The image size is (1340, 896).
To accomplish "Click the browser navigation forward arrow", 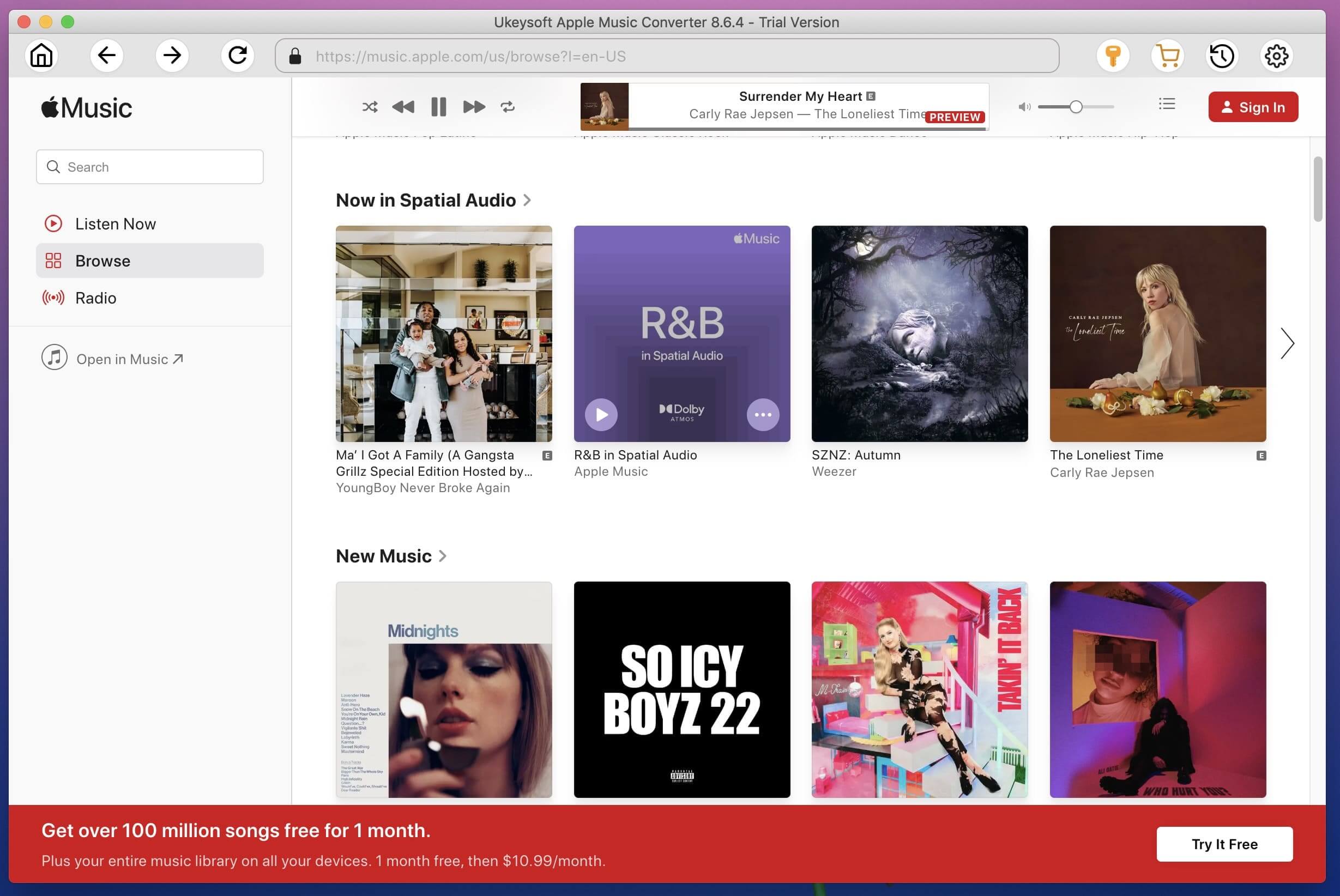I will [x=171, y=55].
